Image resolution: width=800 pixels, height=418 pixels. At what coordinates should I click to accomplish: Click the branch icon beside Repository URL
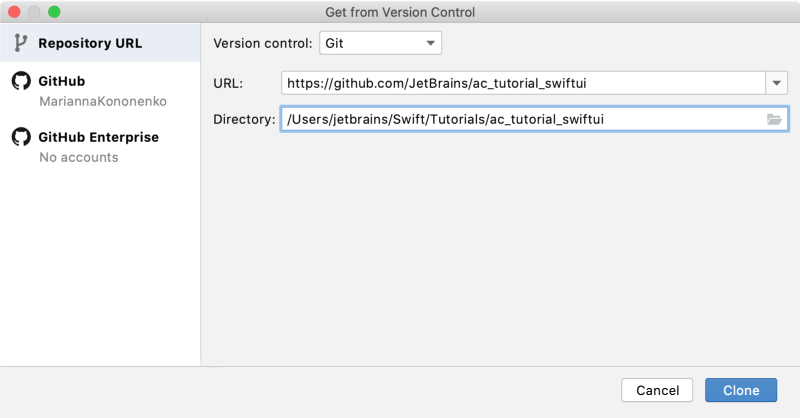[x=20, y=43]
